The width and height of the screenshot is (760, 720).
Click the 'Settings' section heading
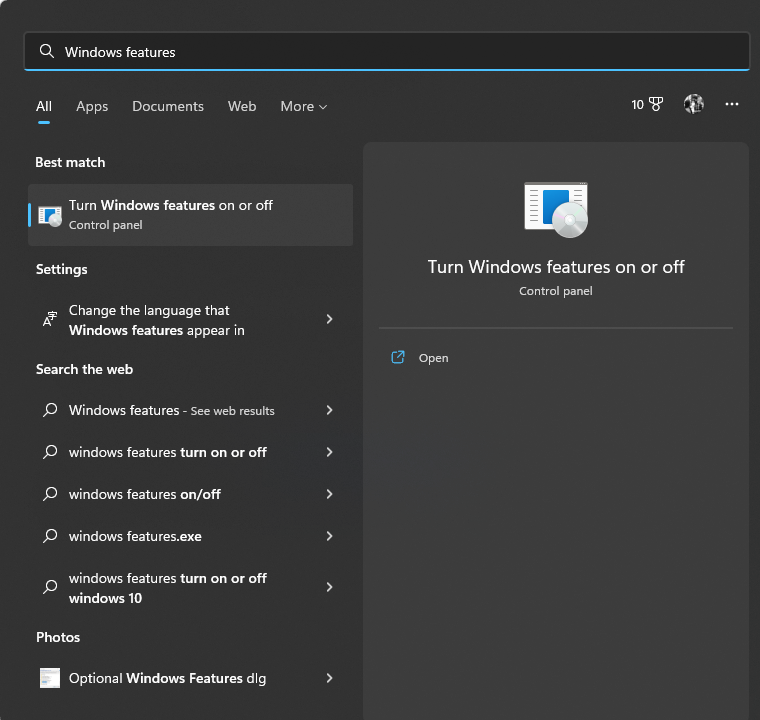tap(62, 269)
